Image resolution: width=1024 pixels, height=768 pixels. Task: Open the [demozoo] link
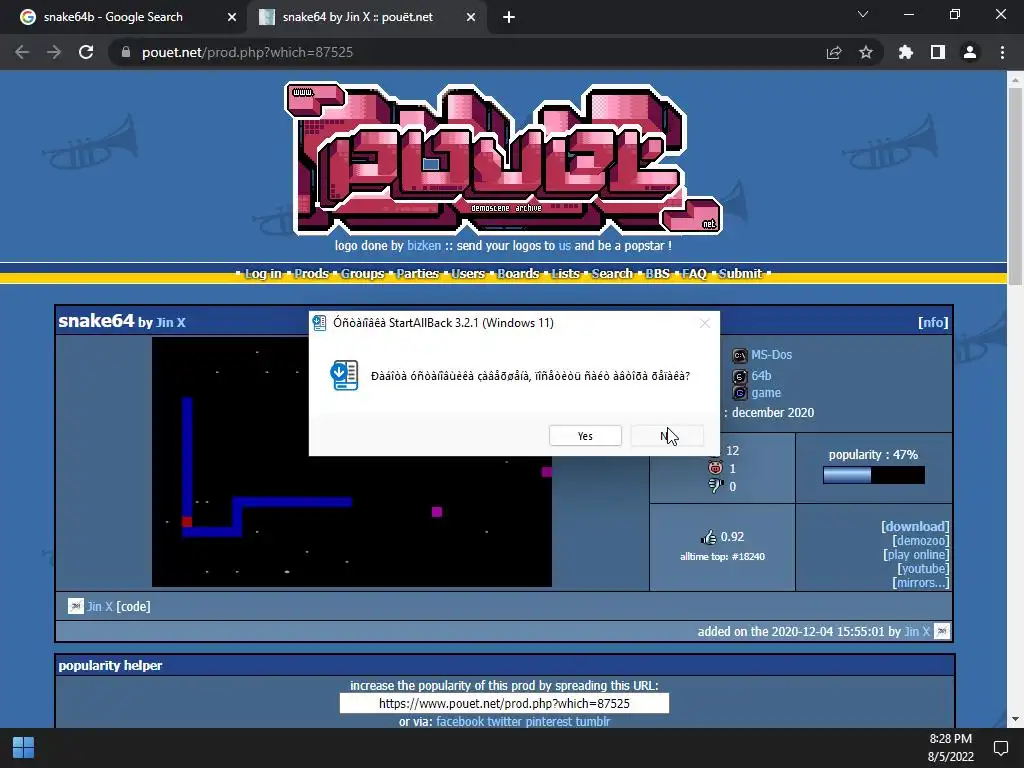click(x=921, y=541)
